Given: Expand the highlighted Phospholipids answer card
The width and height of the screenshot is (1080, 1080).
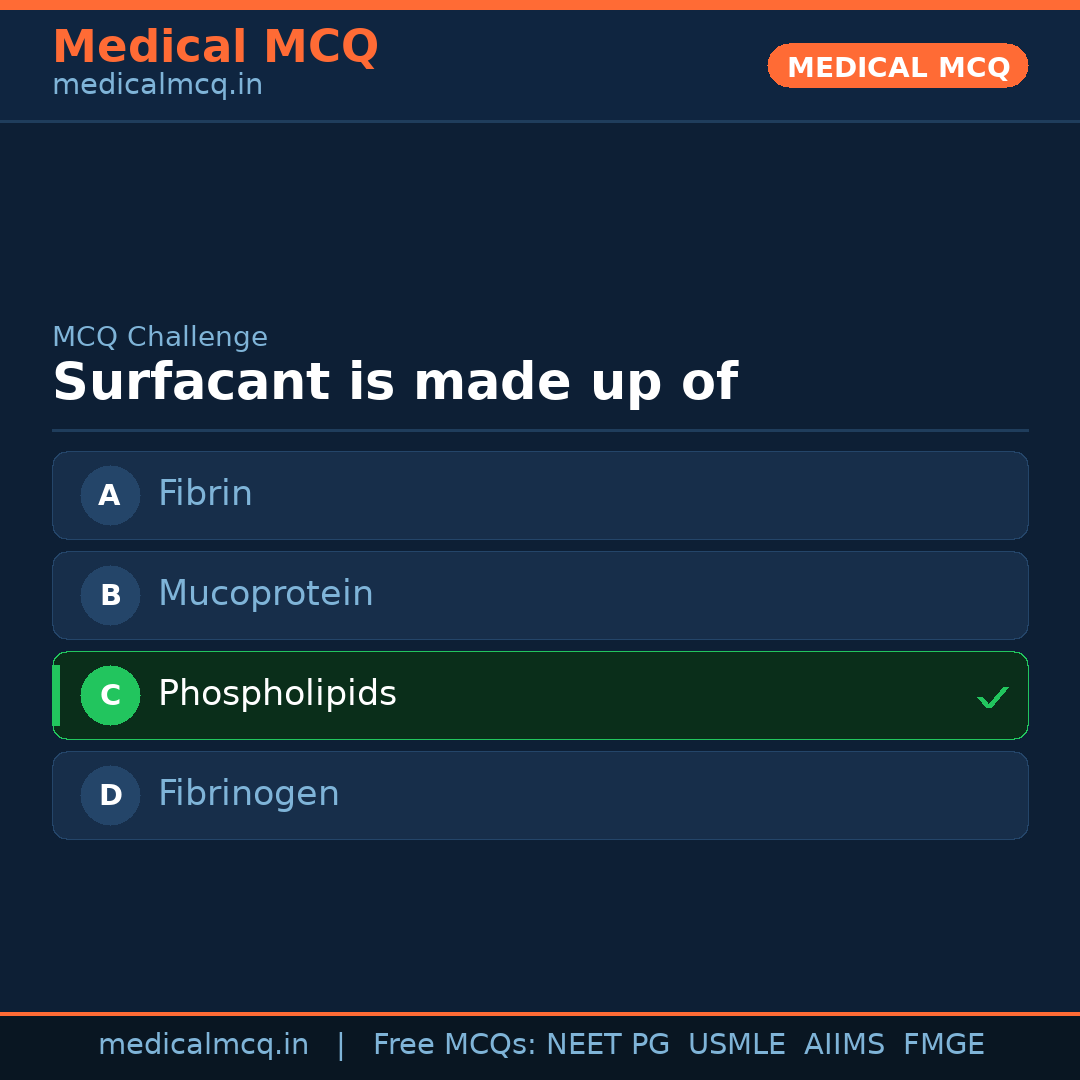Looking at the screenshot, I should coord(540,695).
